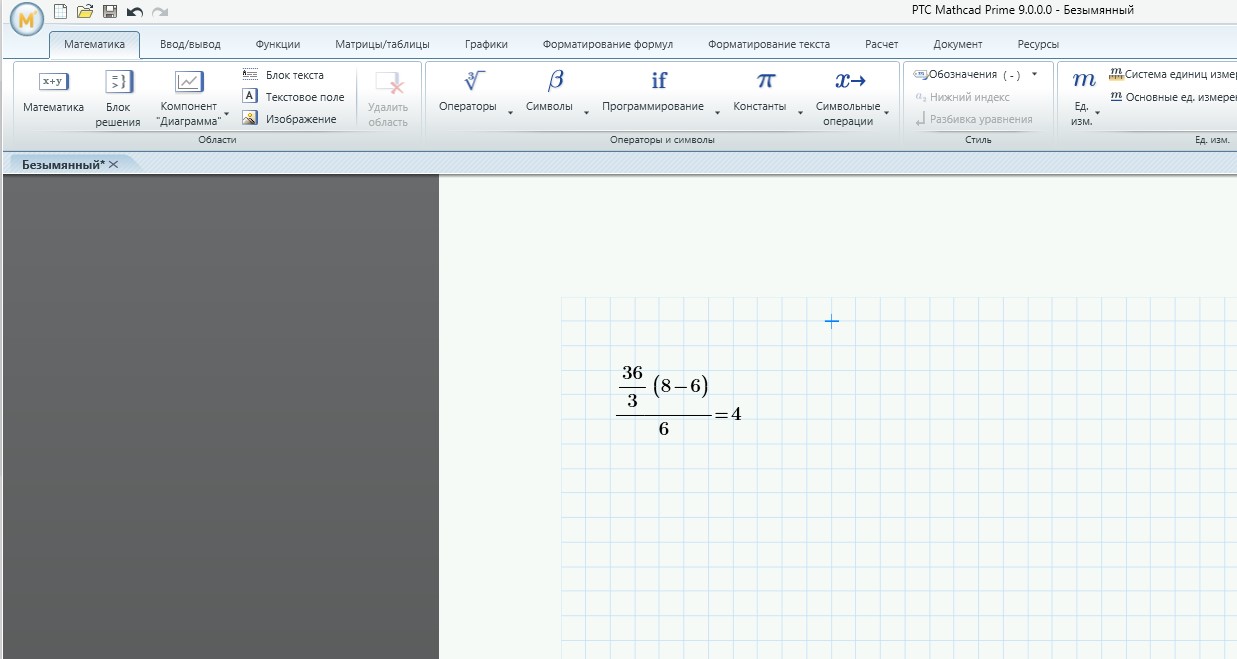The image size is (1237, 659).
Task: Open the Документ ribbon tab
Action: [x=958, y=44]
